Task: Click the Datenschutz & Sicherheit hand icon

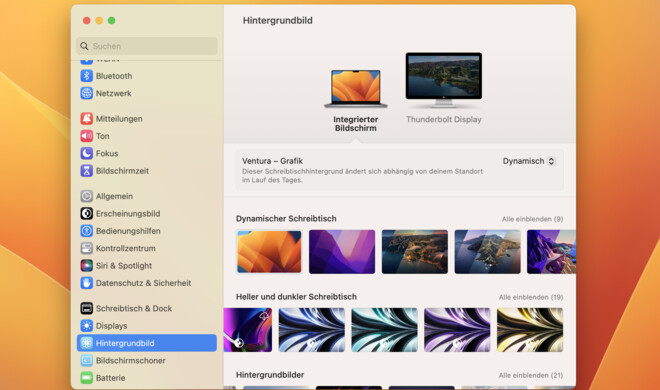Action: (x=86, y=283)
